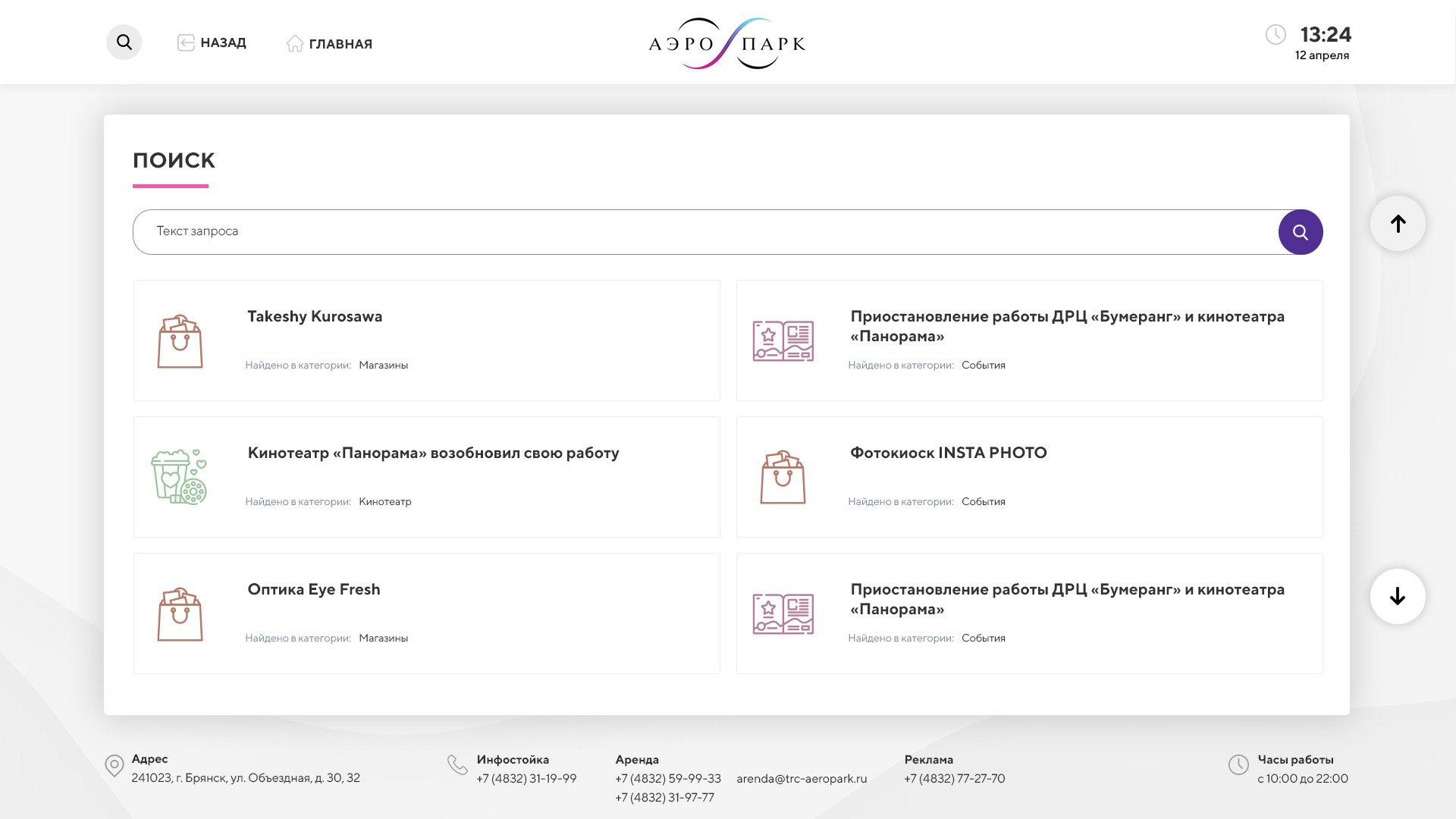Screen dimensions: 1456x819
Task: Click the Аэропарк logo
Action: (727, 43)
